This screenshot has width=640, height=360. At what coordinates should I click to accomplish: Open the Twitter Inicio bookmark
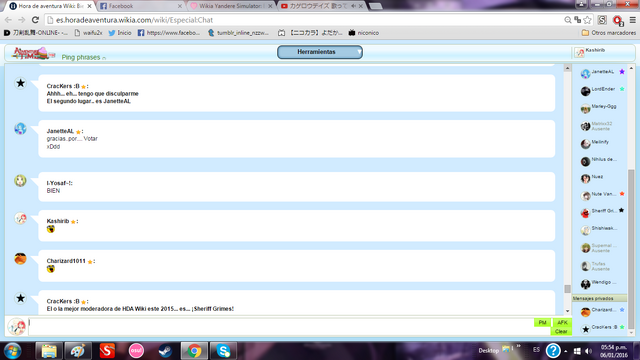[x=120, y=33]
